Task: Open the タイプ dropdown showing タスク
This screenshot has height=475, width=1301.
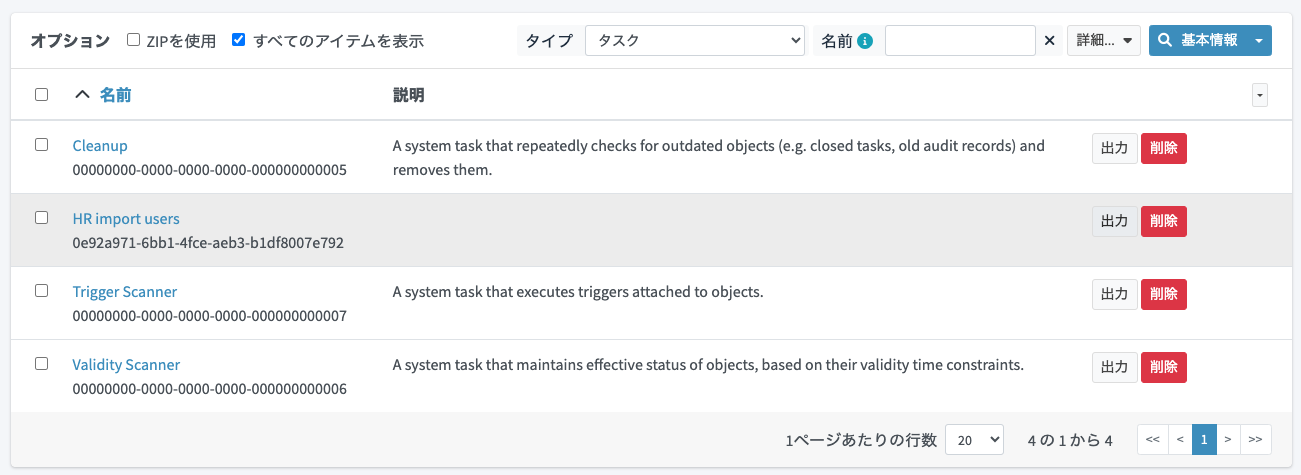Action: (x=695, y=41)
